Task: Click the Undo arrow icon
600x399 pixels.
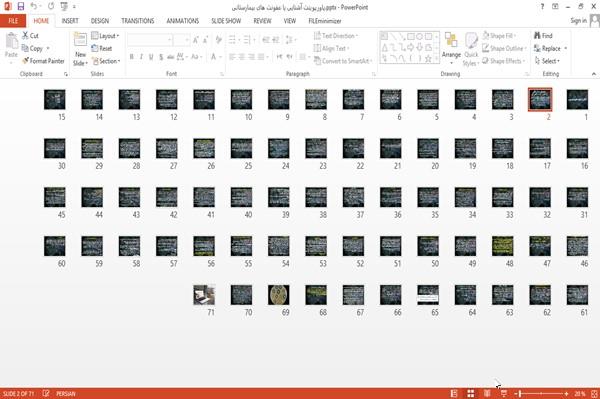Action: tap(34, 6)
